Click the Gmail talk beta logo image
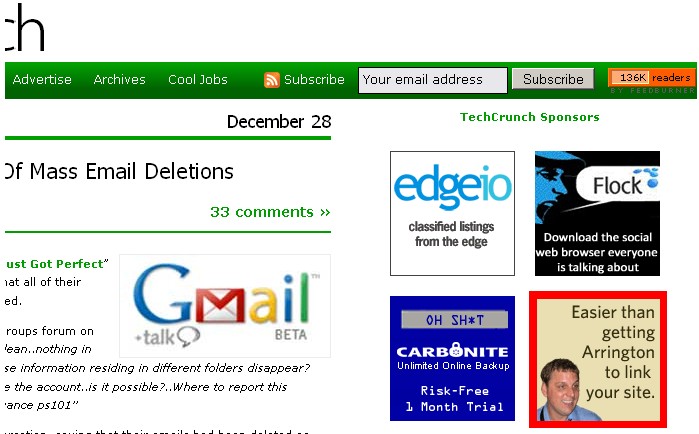Image resolution: width=699 pixels, height=434 pixels. [x=225, y=306]
